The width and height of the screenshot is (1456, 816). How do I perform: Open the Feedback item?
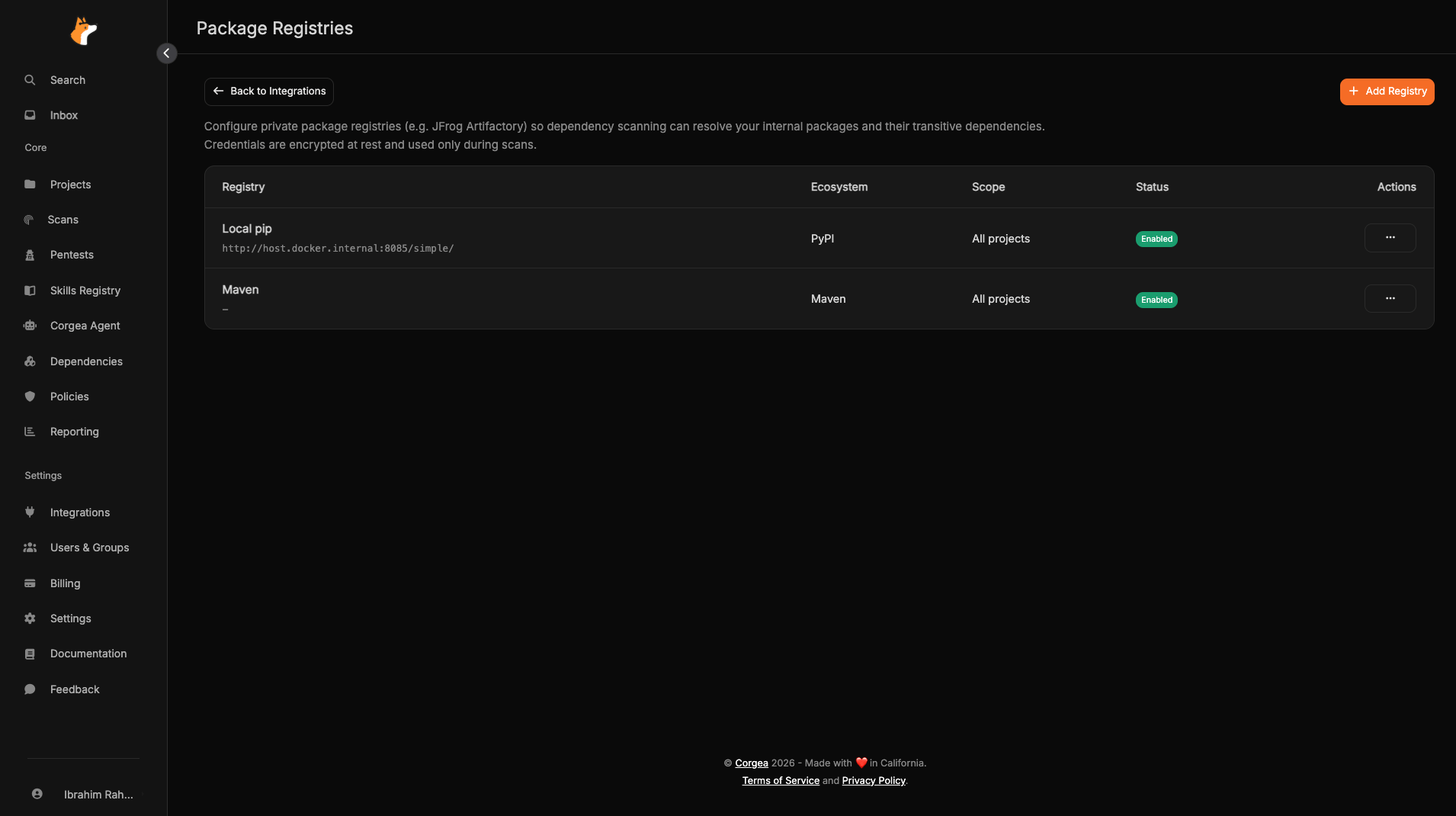[x=75, y=689]
